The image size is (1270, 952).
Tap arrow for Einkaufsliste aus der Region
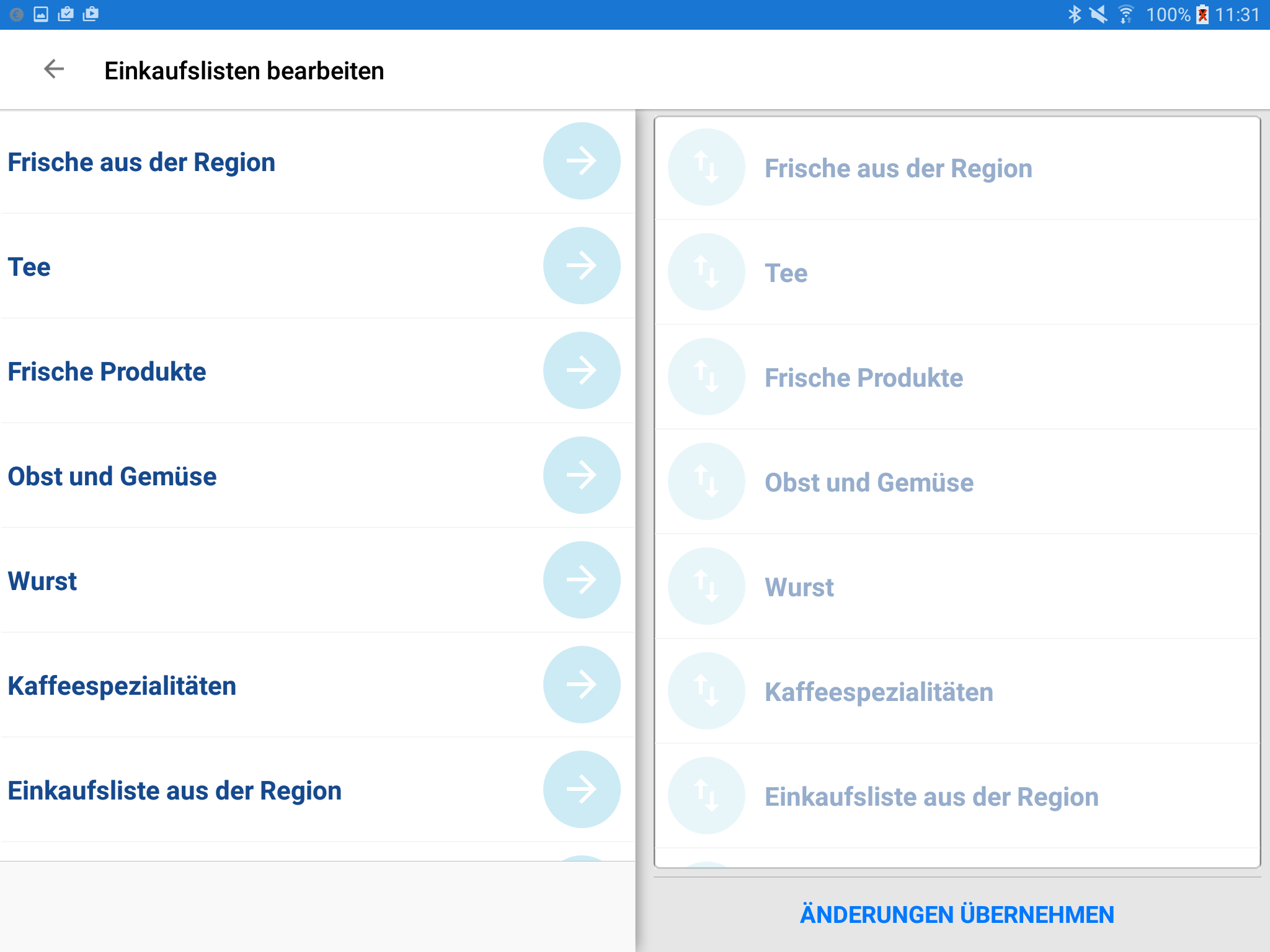[581, 790]
